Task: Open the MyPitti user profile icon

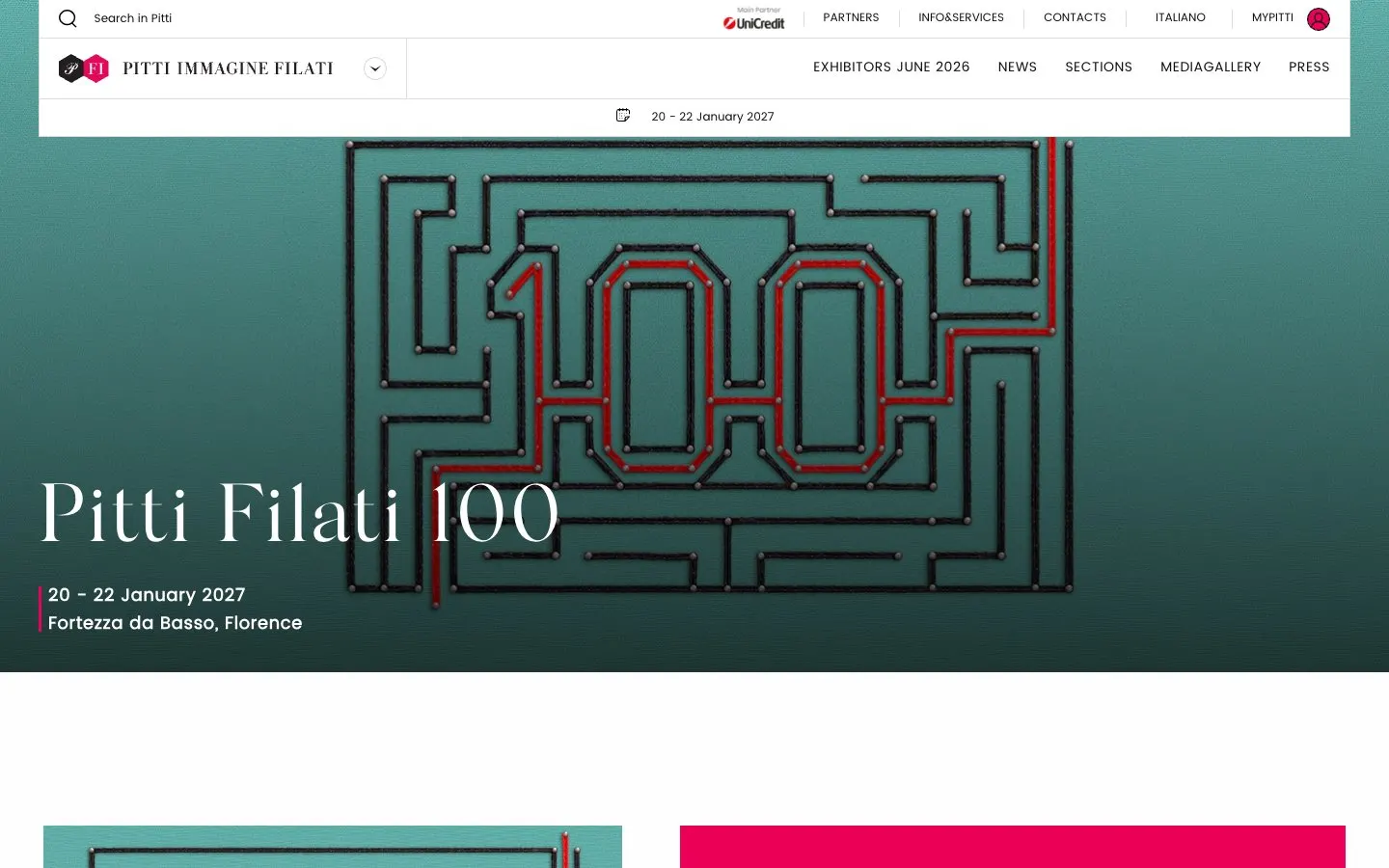Action: (x=1318, y=18)
